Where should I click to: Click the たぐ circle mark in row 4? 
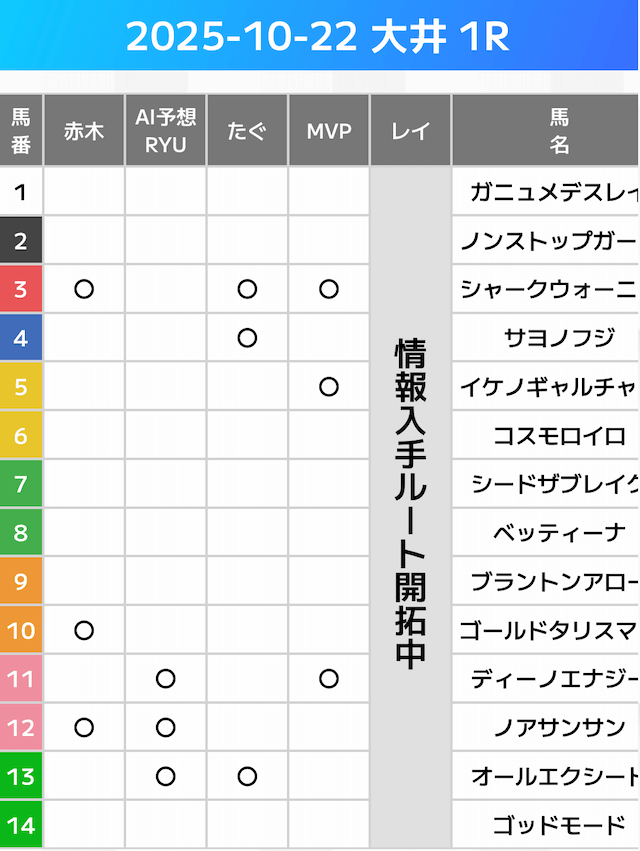click(247, 338)
